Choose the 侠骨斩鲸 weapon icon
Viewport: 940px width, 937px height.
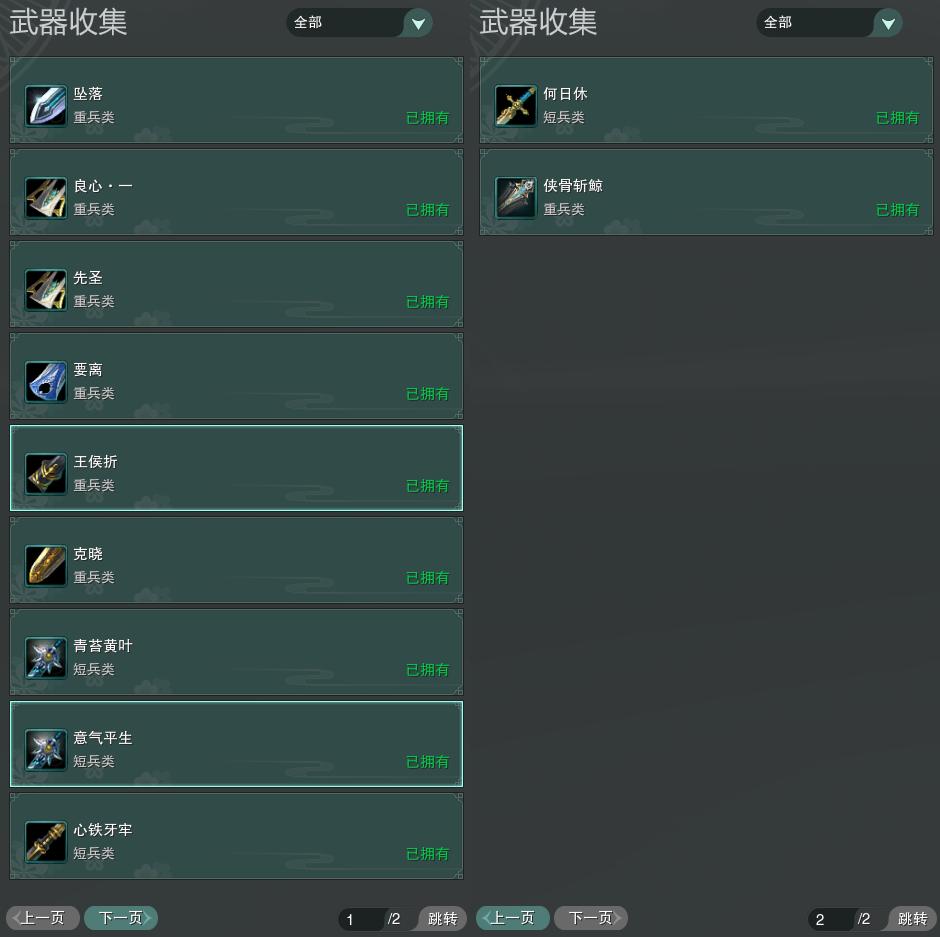coord(516,197)
